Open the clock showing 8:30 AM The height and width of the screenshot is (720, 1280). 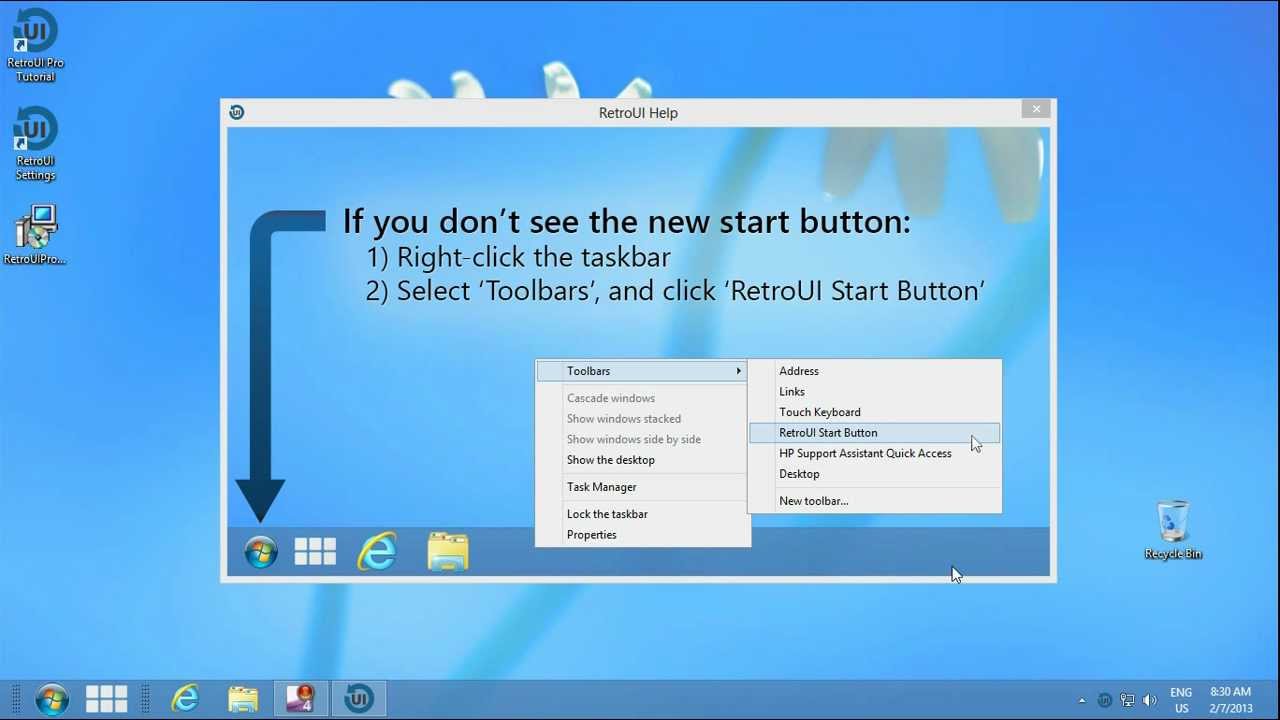pos(1231,700)
